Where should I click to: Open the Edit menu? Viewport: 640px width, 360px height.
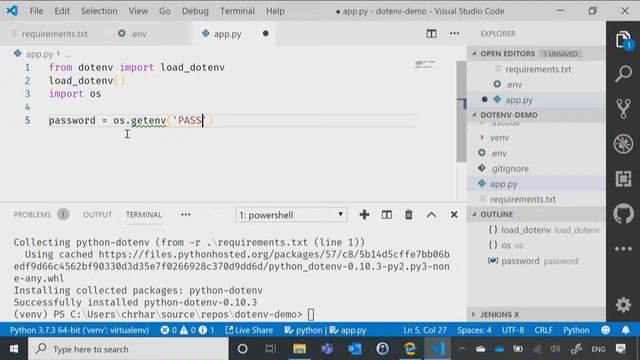[62, 11]
